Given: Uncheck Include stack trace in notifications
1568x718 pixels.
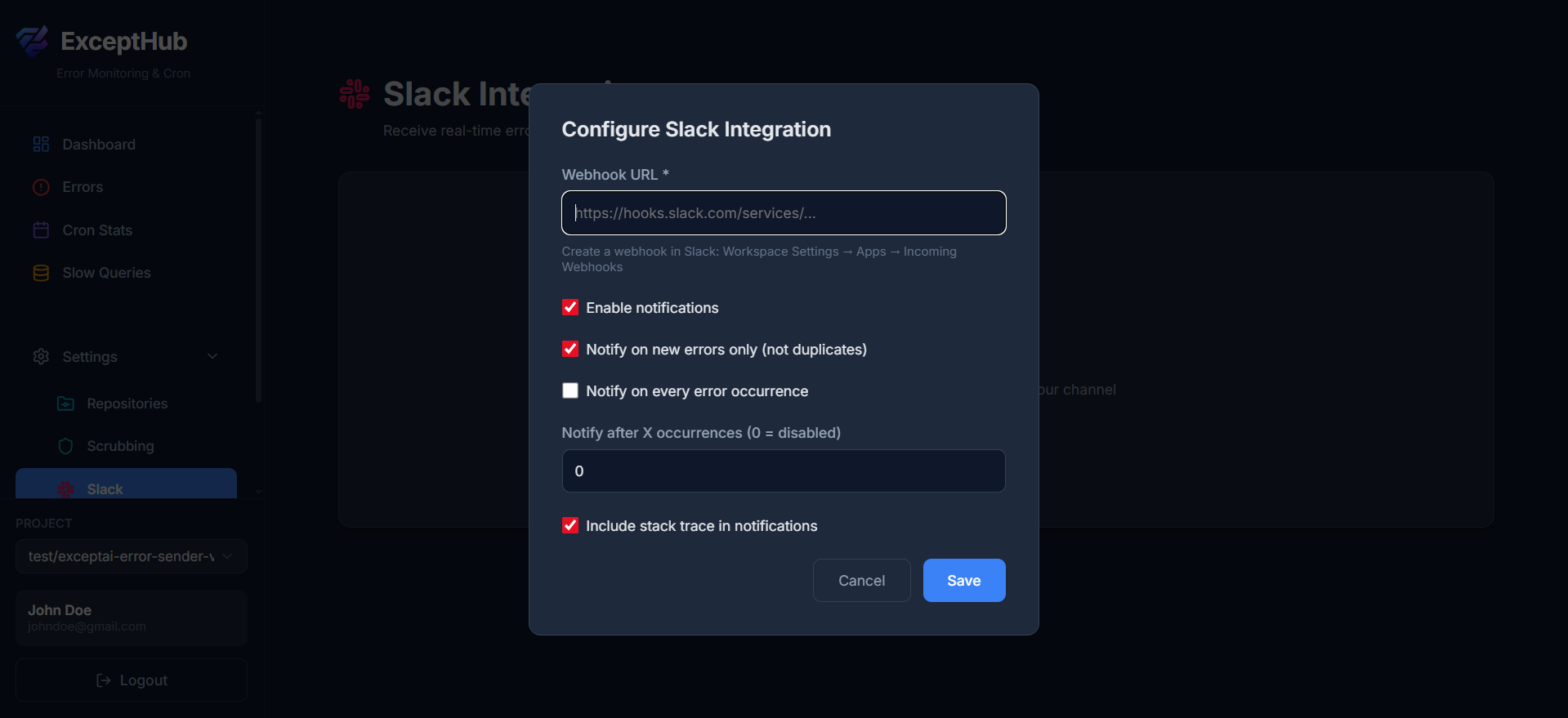Looking at the screenshot, I should point(570,525).
